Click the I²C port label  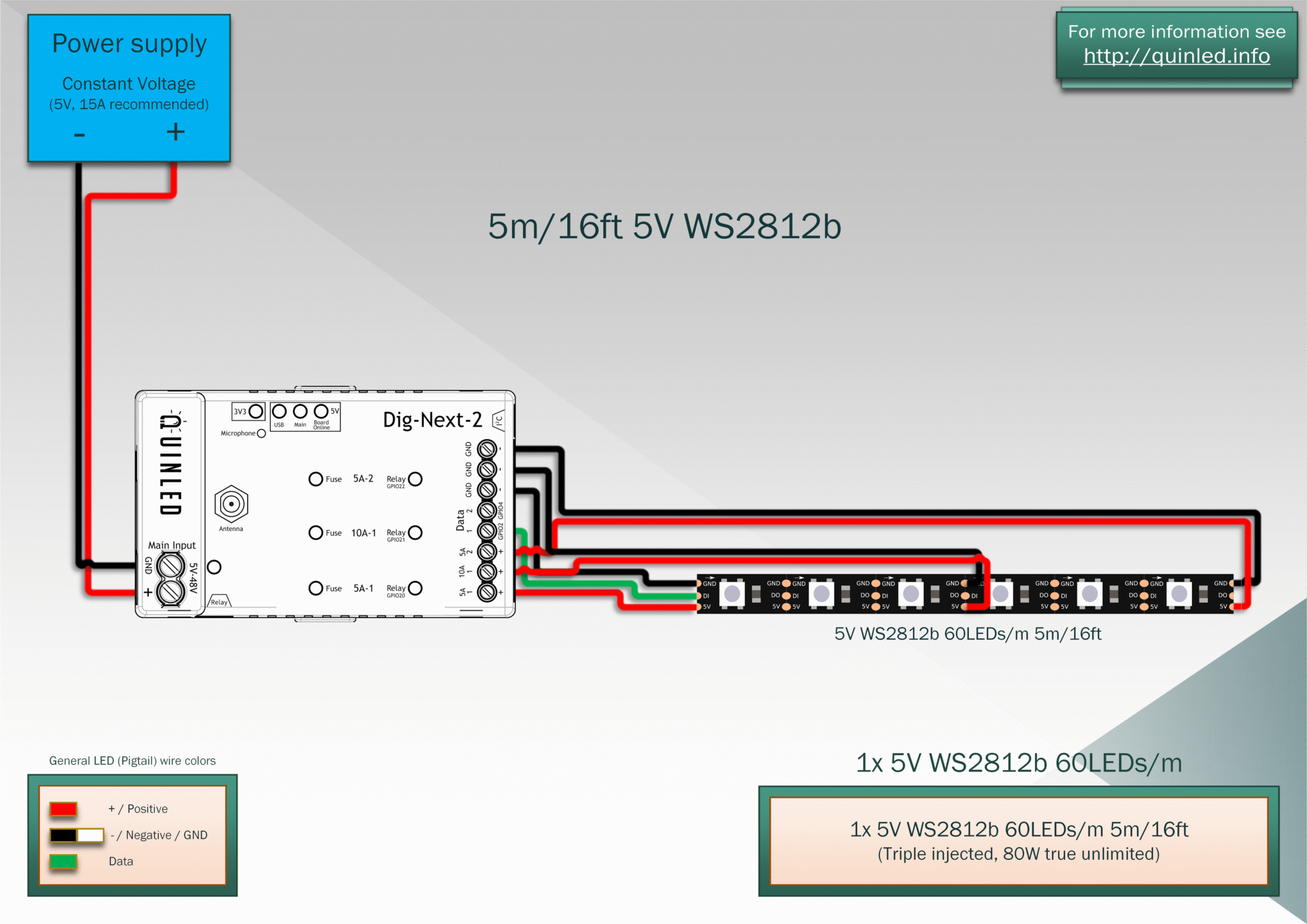(x=499, y=421)
